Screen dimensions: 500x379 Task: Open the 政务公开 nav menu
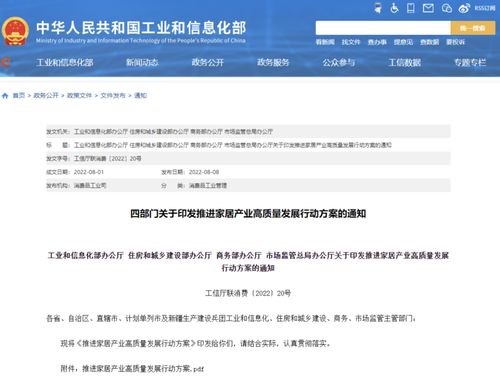click(x=208, y=62)
